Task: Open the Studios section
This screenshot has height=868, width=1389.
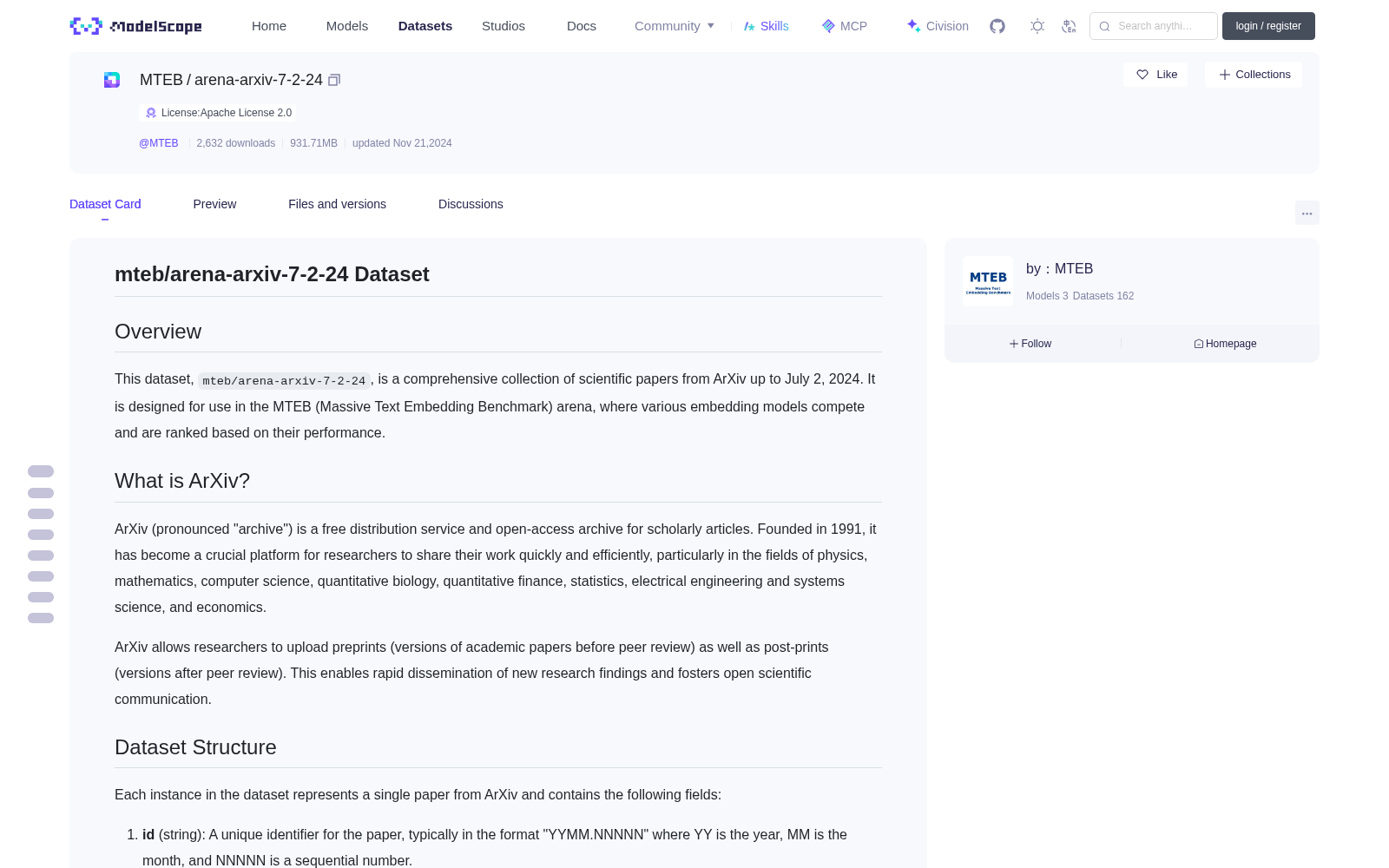Action: 504,26
